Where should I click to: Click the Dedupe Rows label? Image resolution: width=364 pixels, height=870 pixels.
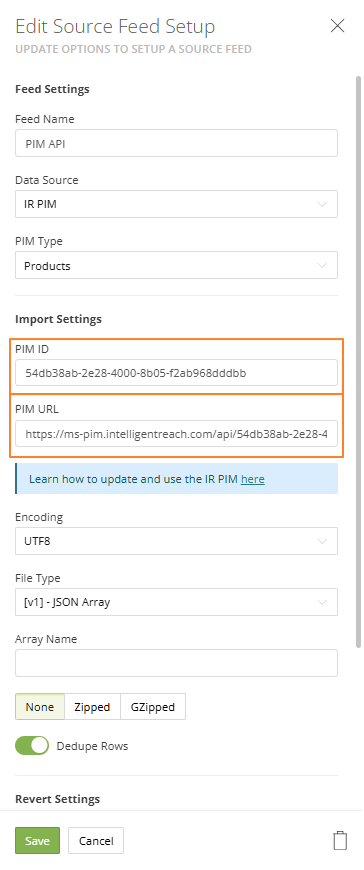92,746
